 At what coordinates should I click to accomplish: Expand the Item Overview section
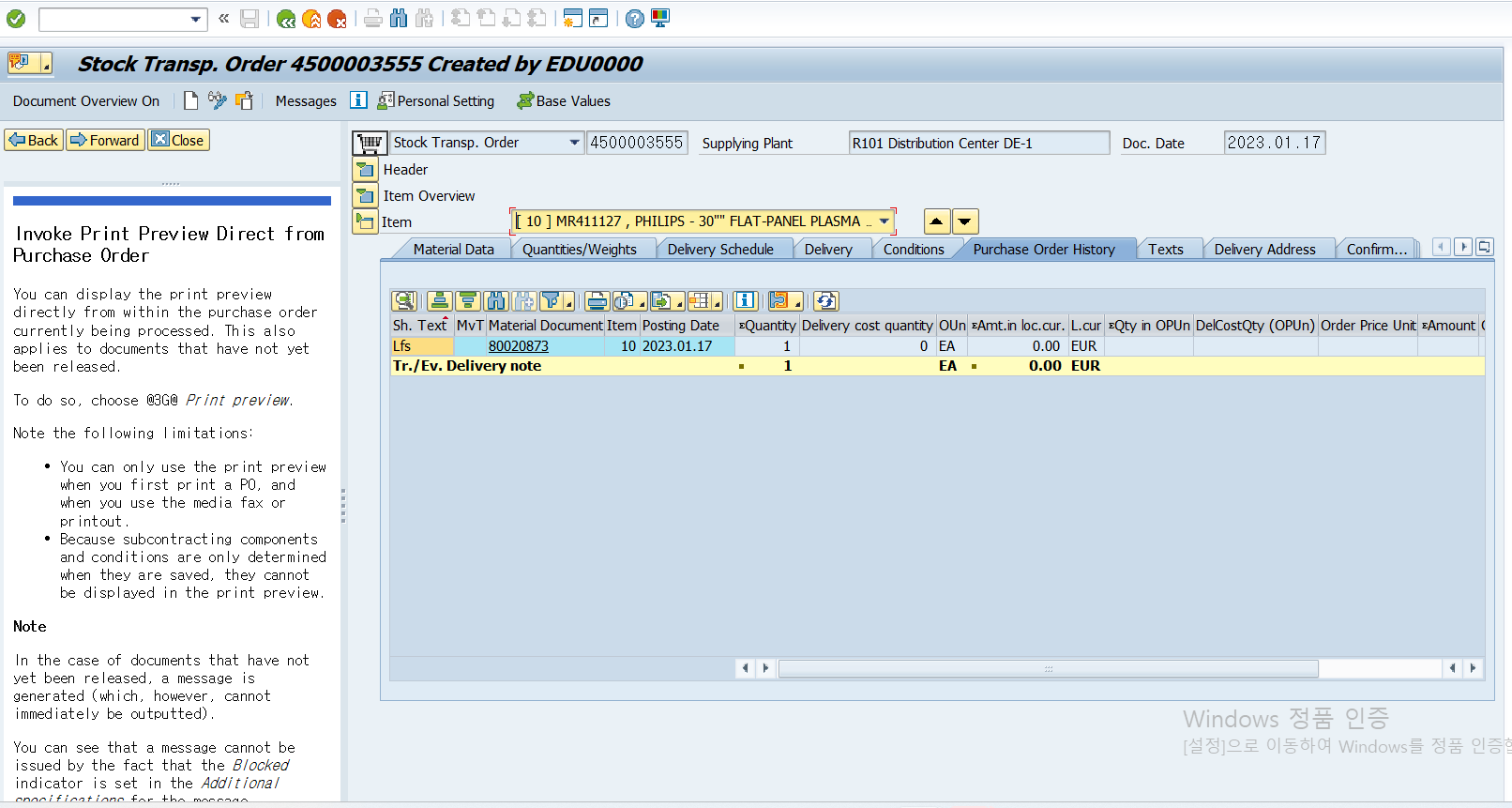(365, 196)
